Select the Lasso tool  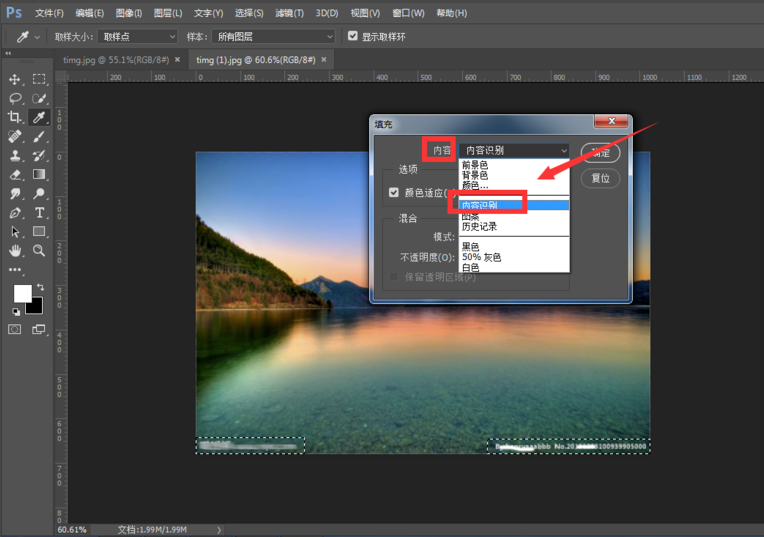coord(15,98)
